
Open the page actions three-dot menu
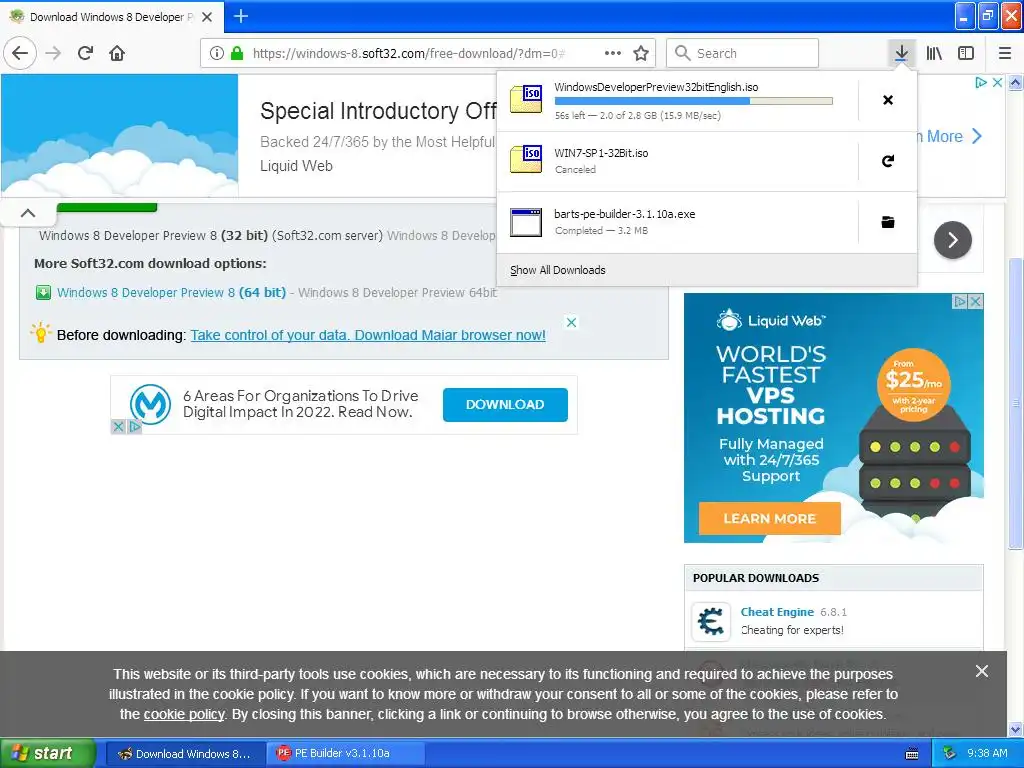click(x=613, y=53)
